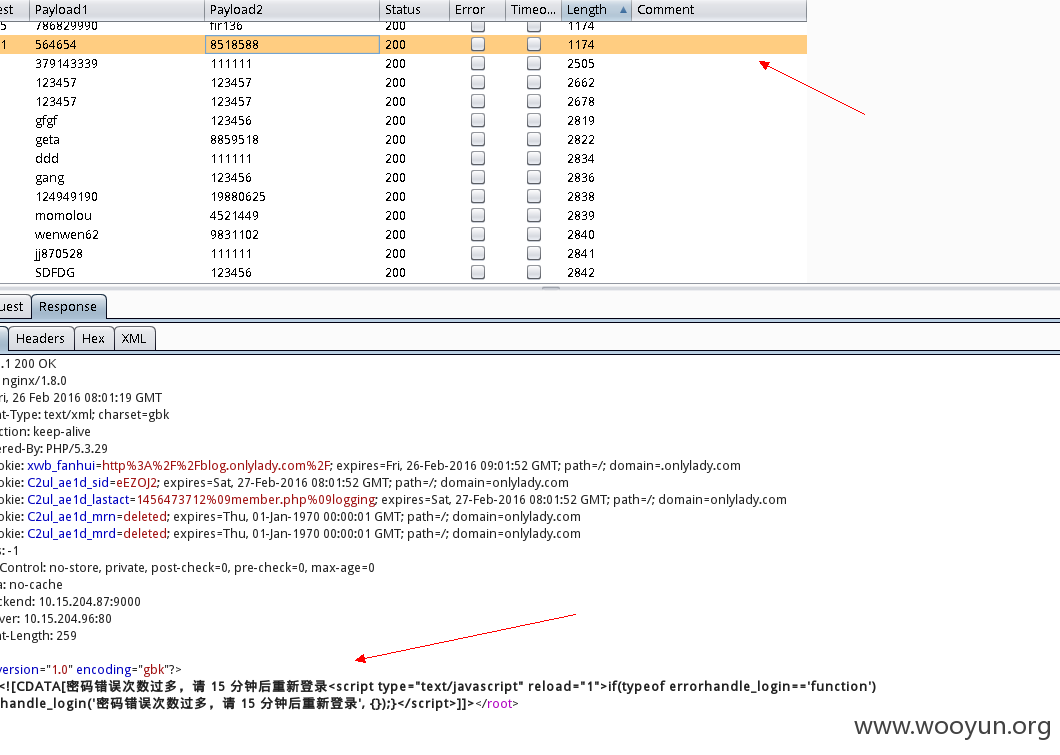Click the Length: 259 header line
This screenshot has width=1060, height=755.
pyautogui.click(x=39, y=635)
